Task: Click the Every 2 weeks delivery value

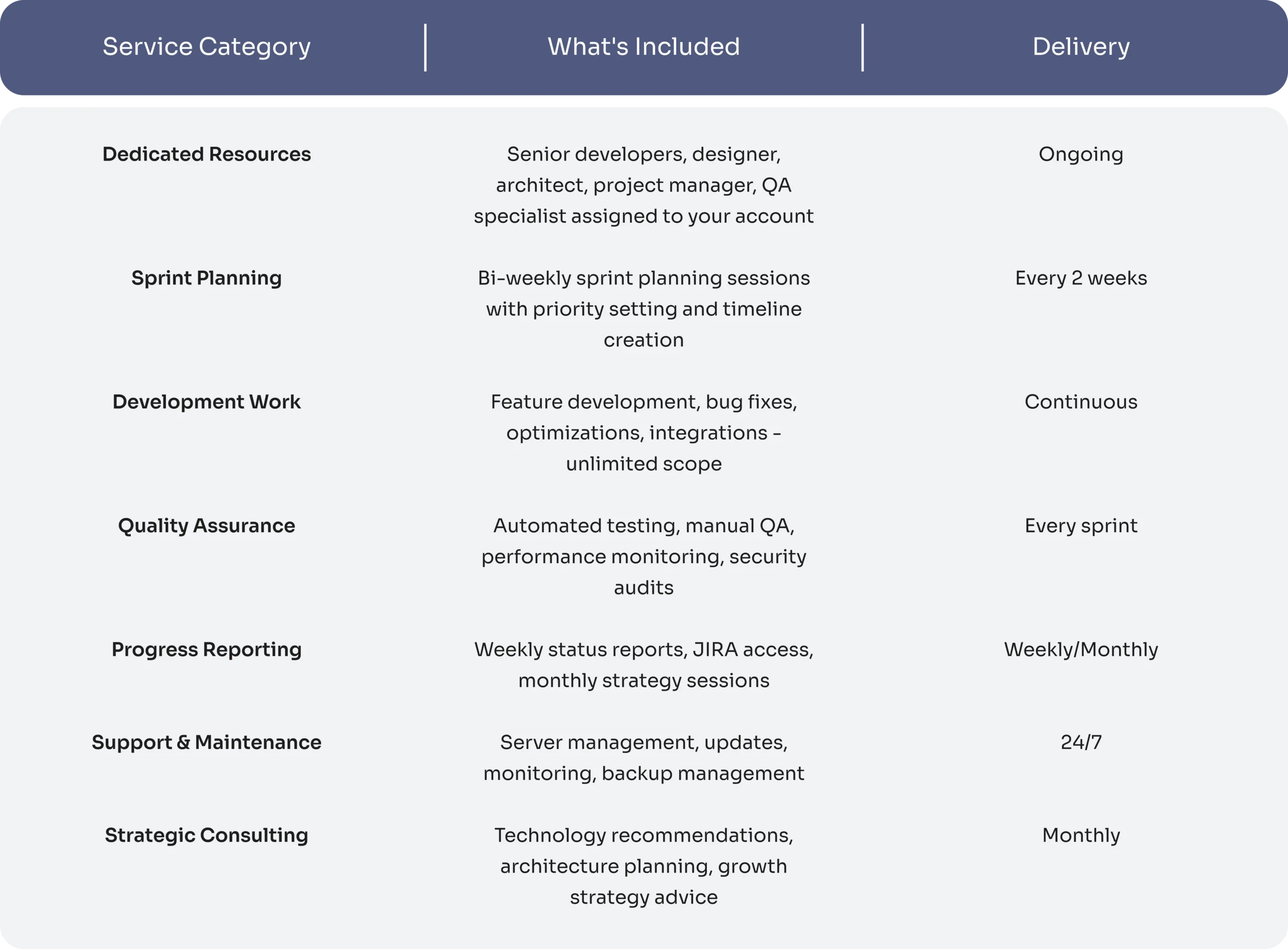Action: 1081,278
